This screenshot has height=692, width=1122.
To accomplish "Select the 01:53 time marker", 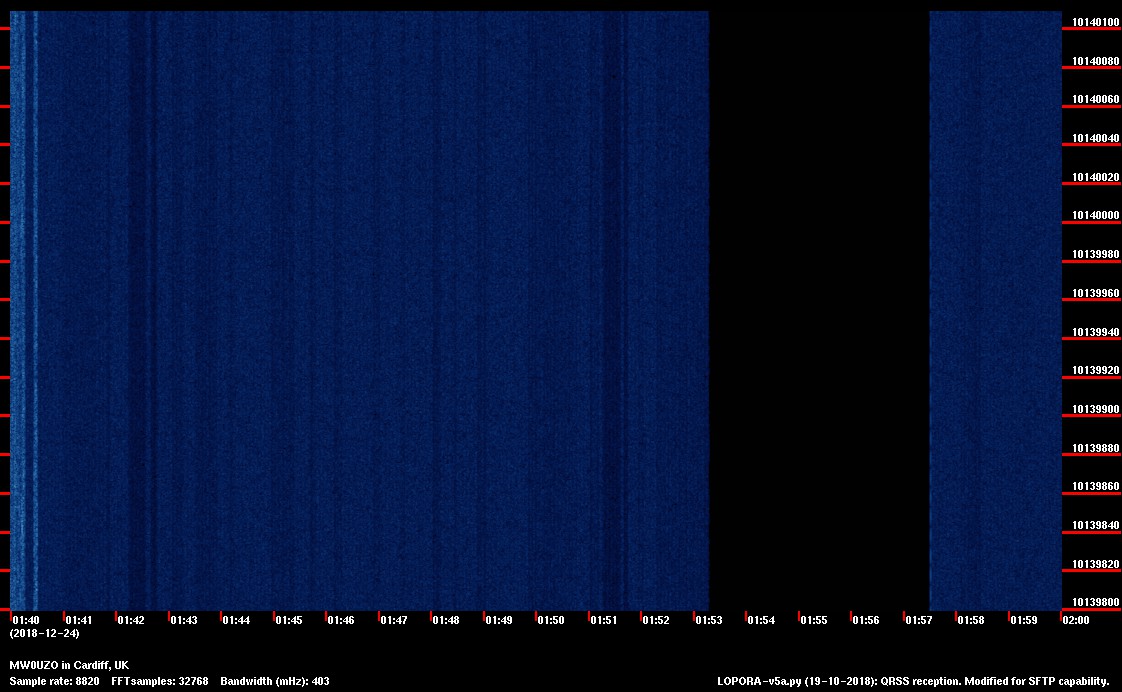I will (709, 620).
